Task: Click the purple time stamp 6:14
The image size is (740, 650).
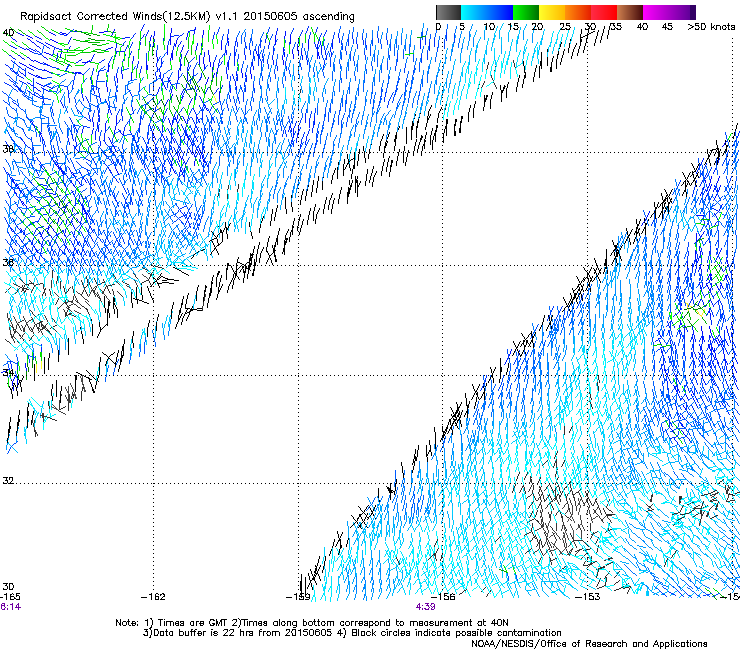Action: coord(10,607)
